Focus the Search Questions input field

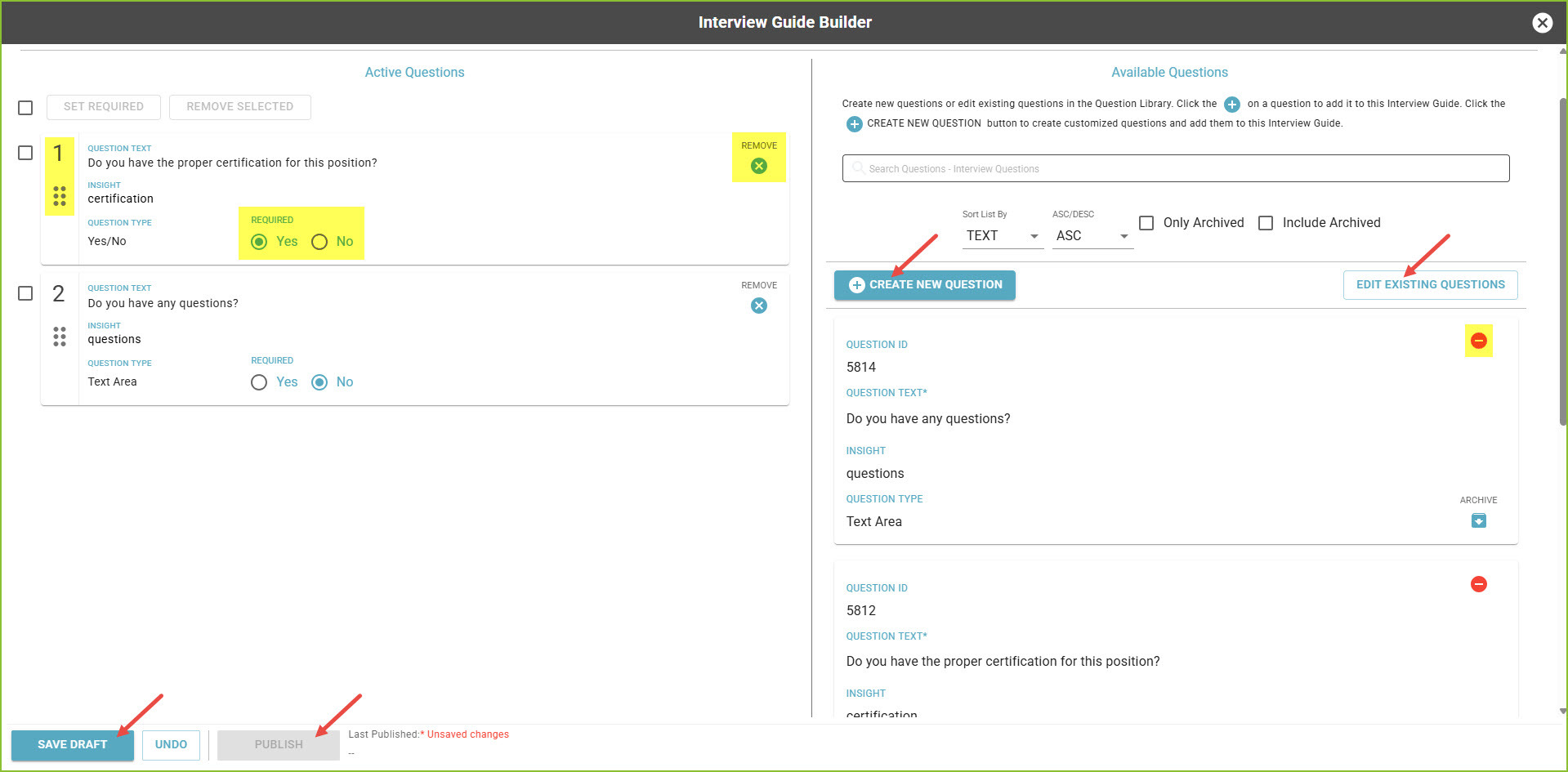pos(1176,168)
